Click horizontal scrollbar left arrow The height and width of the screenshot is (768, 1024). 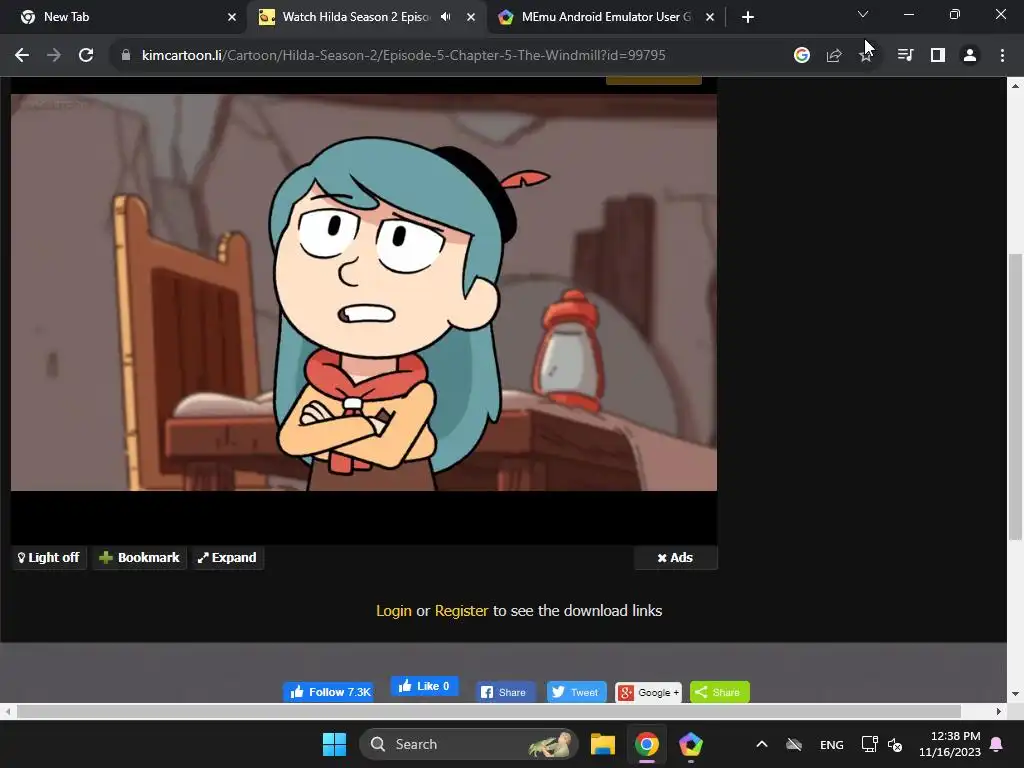click(x=7, y=711)
